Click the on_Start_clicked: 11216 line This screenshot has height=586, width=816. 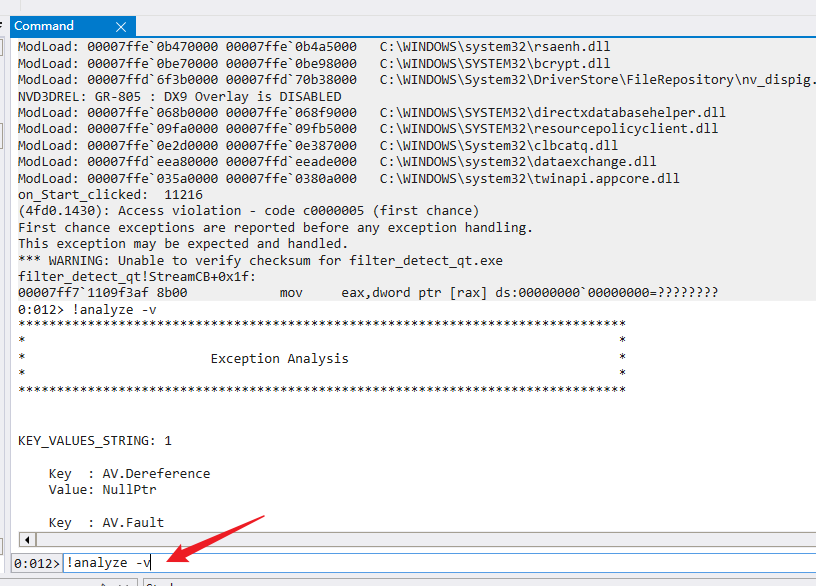(x=110, y=195)
